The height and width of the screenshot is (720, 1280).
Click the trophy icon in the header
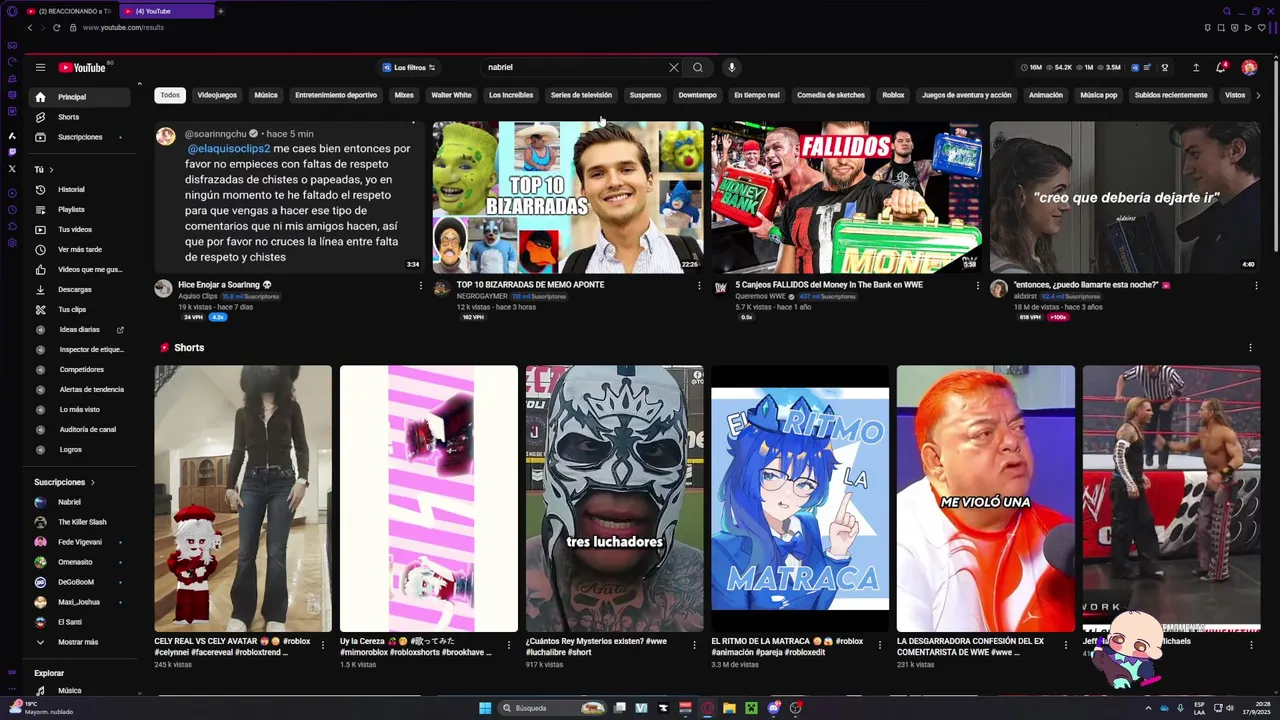(1165, 67)
